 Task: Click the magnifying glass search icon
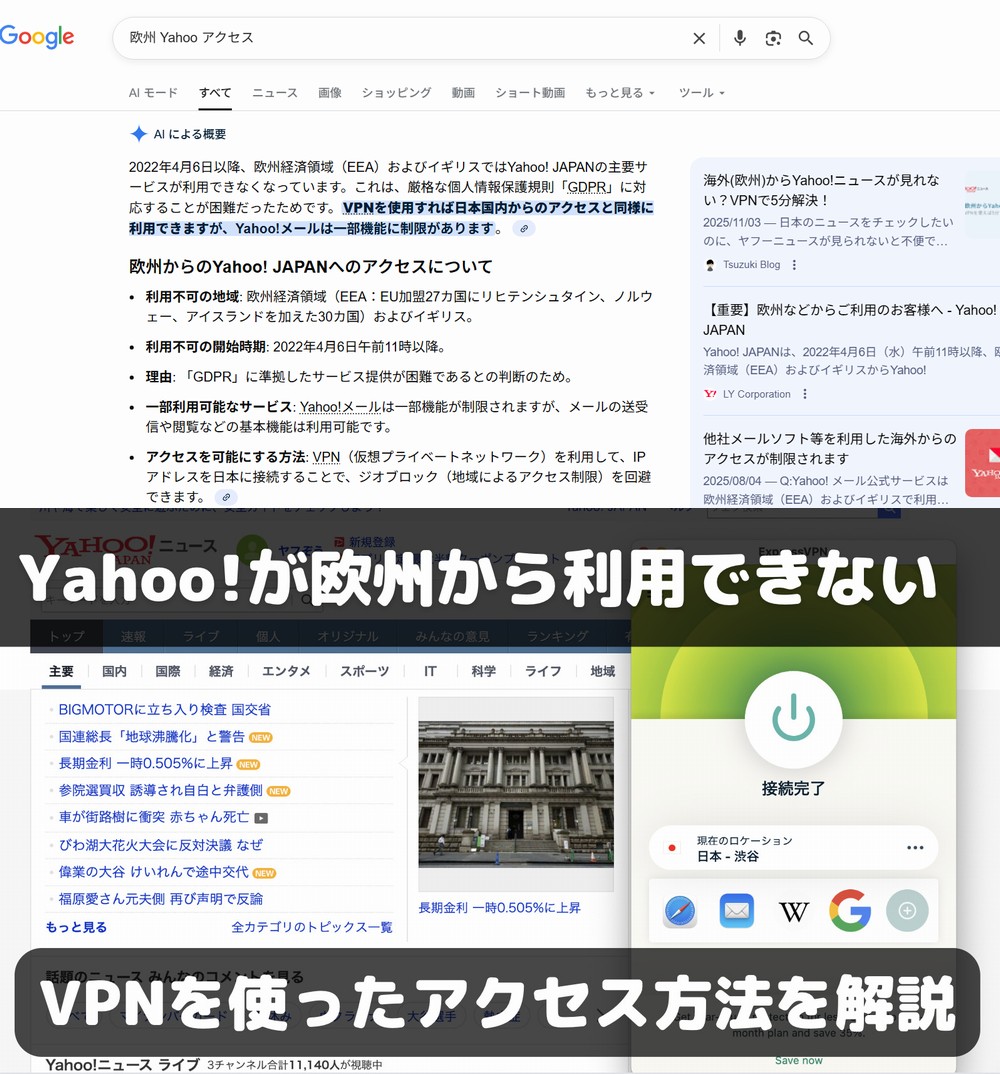click(806, 38)
